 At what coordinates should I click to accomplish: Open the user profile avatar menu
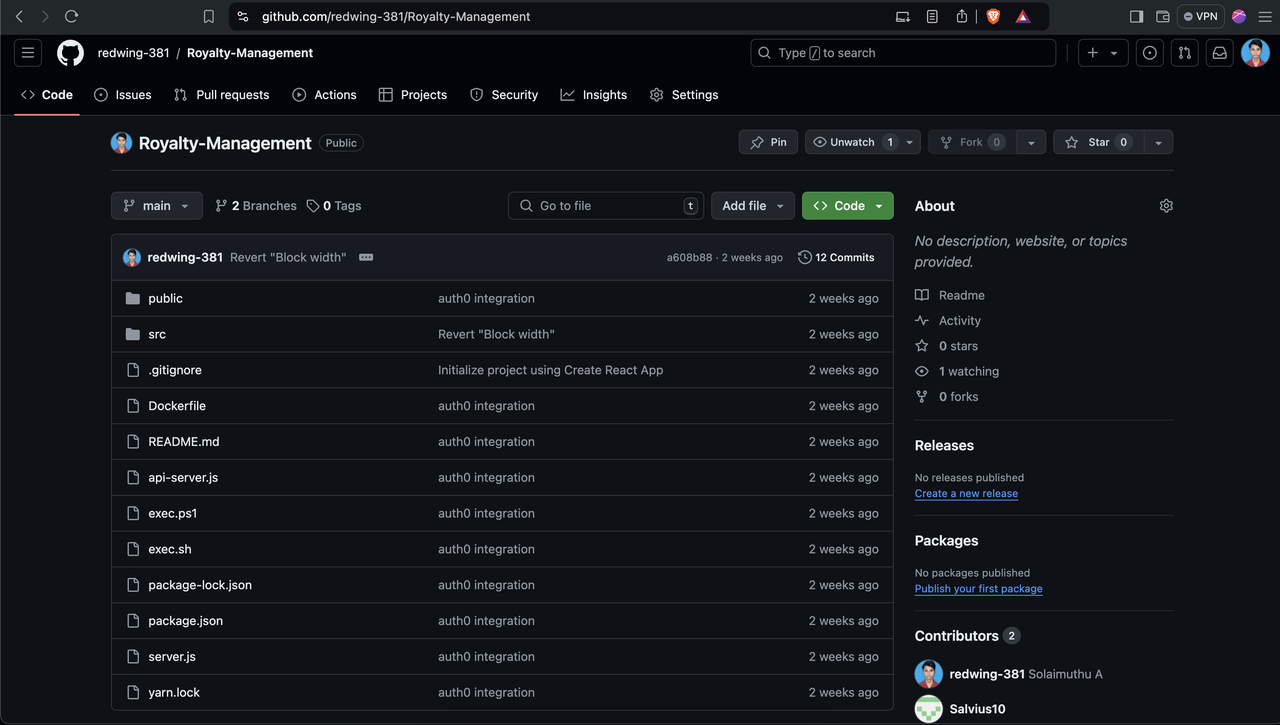pos(1255,53)
